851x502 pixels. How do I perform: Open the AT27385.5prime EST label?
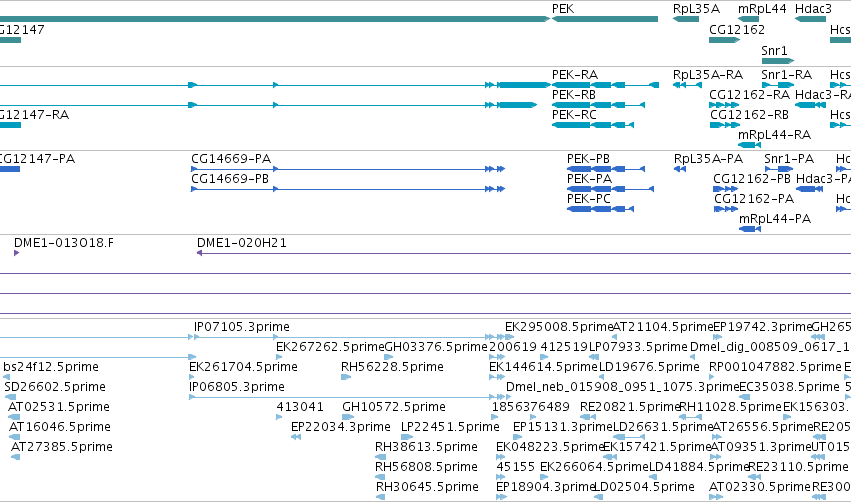[x=62, y=447]
